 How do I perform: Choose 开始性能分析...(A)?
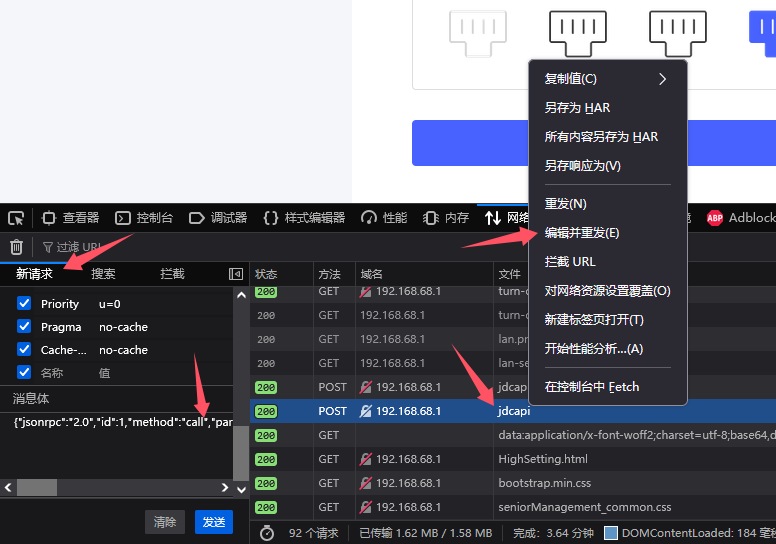(x=608, y=349)
